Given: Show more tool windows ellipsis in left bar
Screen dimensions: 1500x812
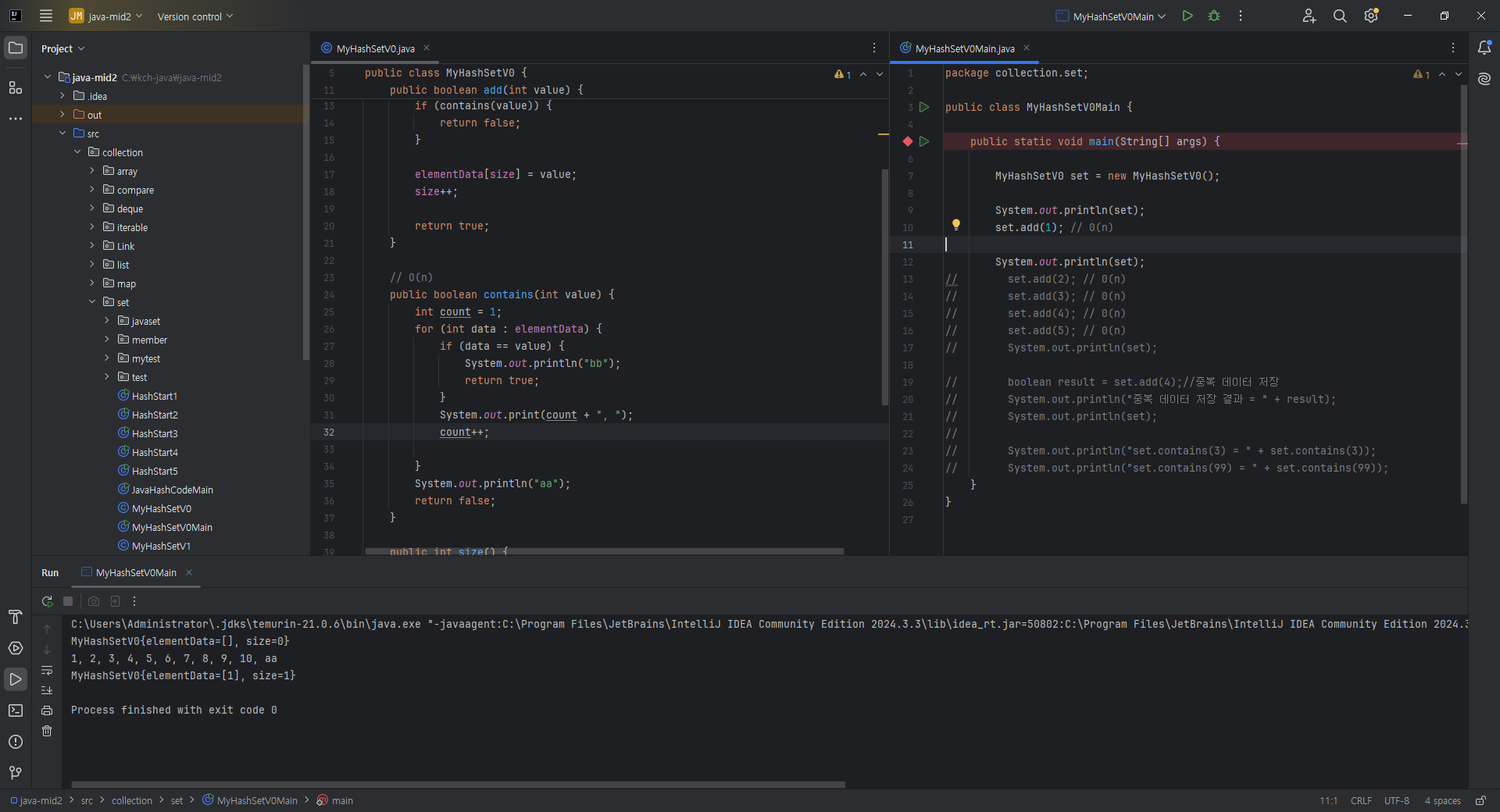Looking at the screenshot, I should pos(16,119).
